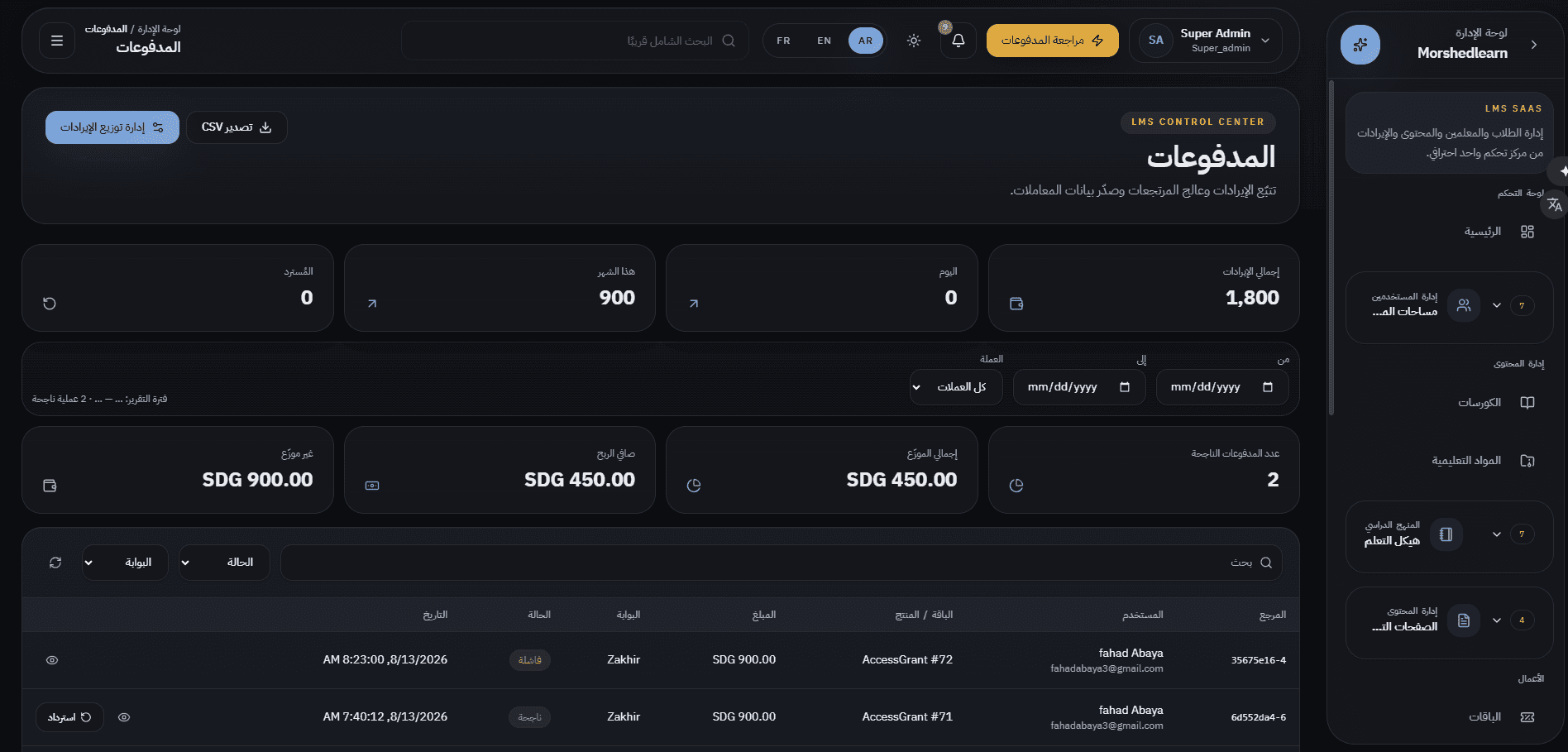Click the search magnifier in global search
Viewport: 1568px width, 752px height.
[729, 41]
